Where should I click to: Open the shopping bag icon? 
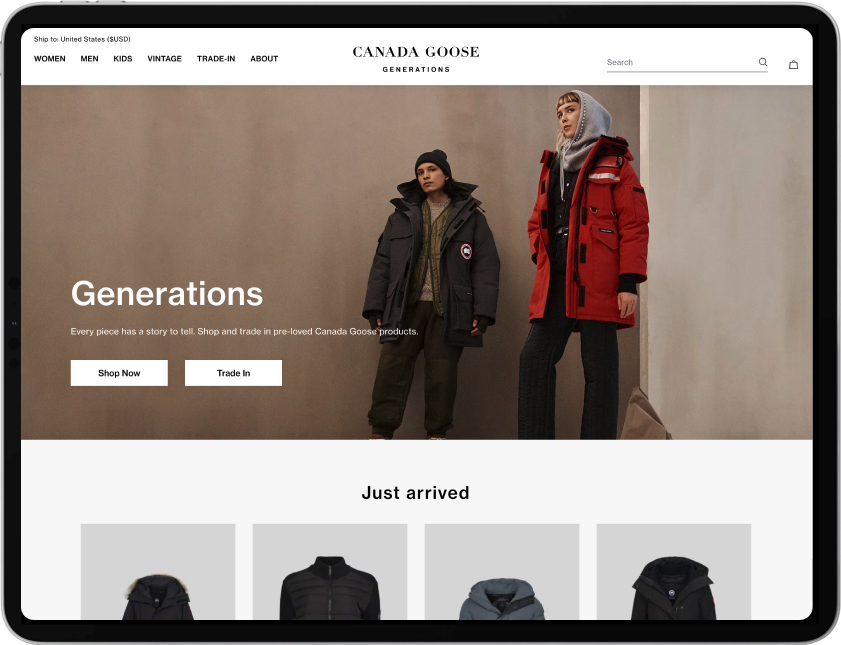pos(793,65)
